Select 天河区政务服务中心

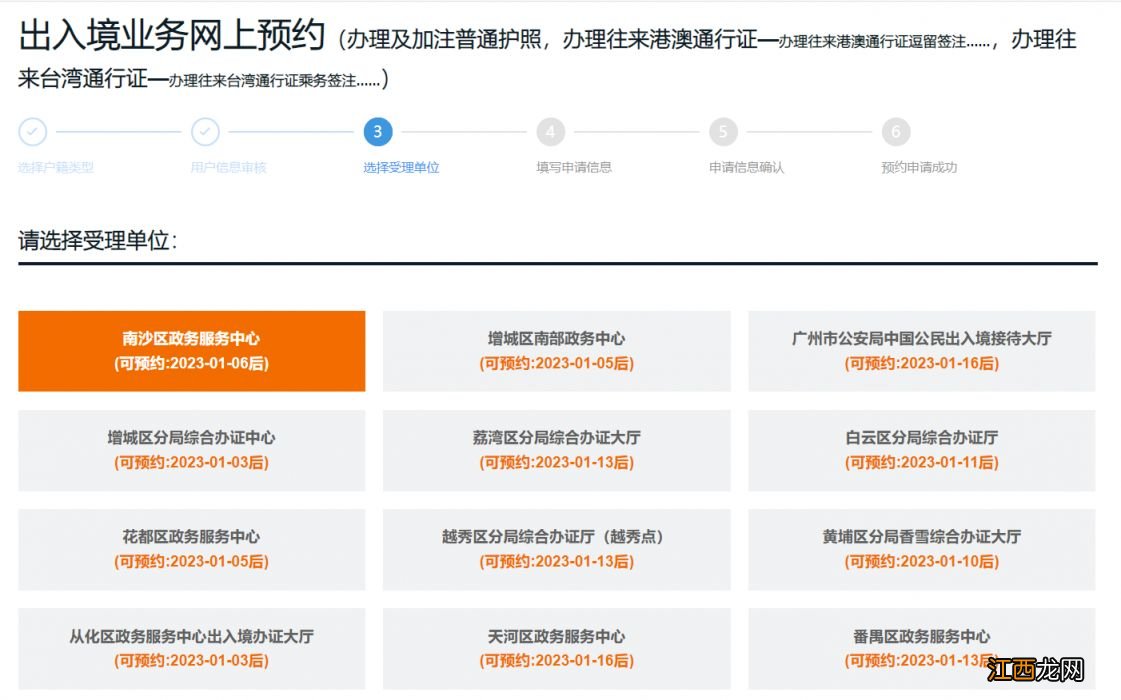point(556,648)
